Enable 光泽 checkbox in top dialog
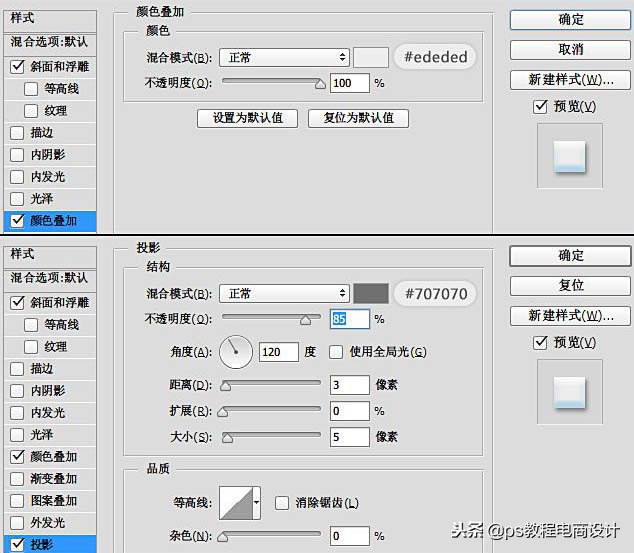Screen dimensions: 634x553 tap(17, 198)
